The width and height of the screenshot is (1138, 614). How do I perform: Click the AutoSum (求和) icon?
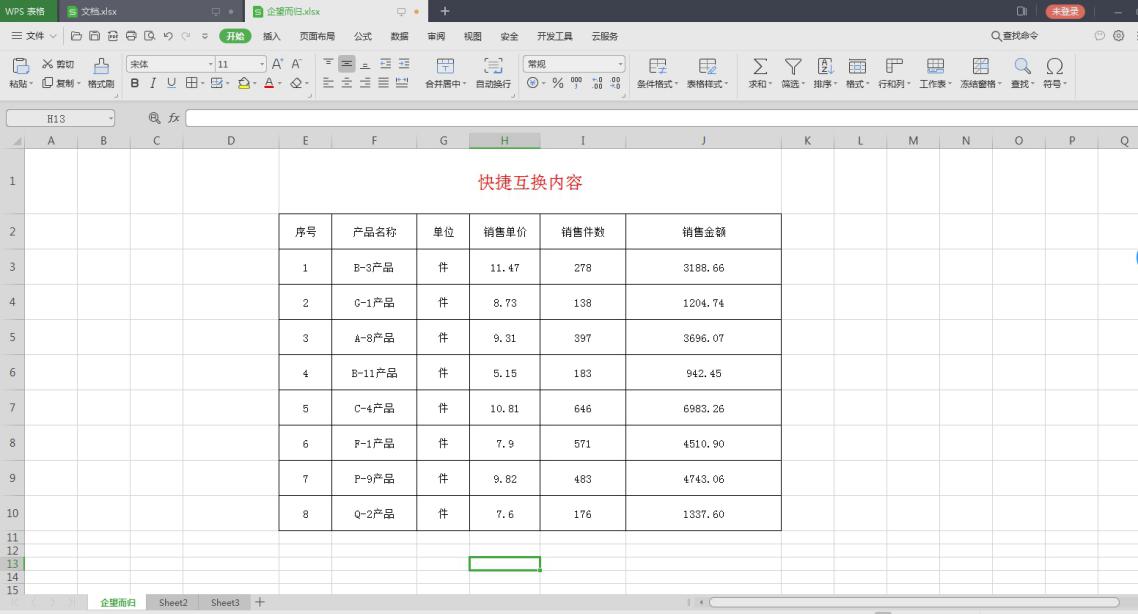(x=759, y=70)
